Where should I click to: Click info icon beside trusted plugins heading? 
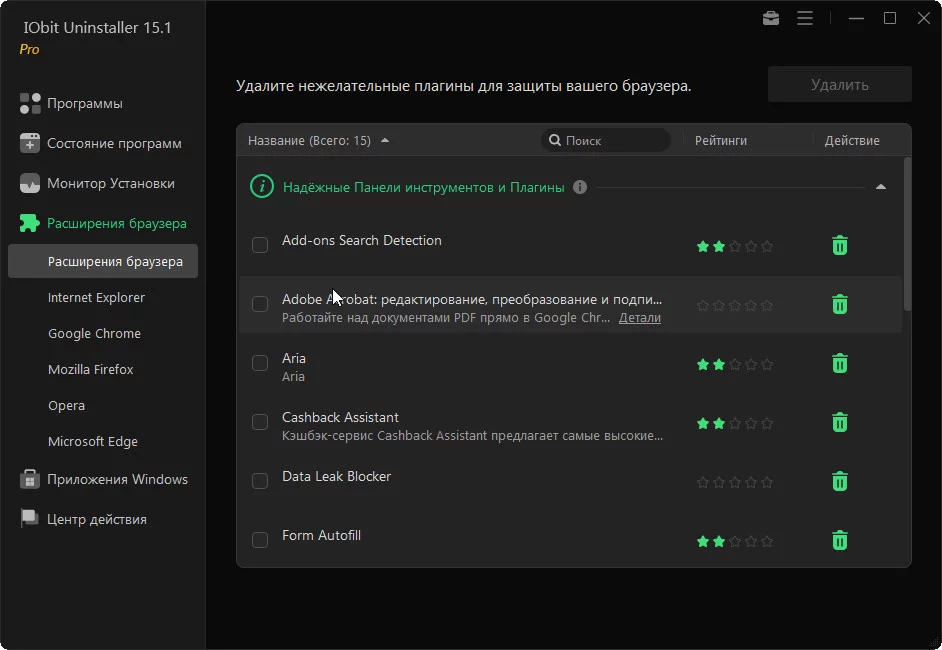(580, 187)
